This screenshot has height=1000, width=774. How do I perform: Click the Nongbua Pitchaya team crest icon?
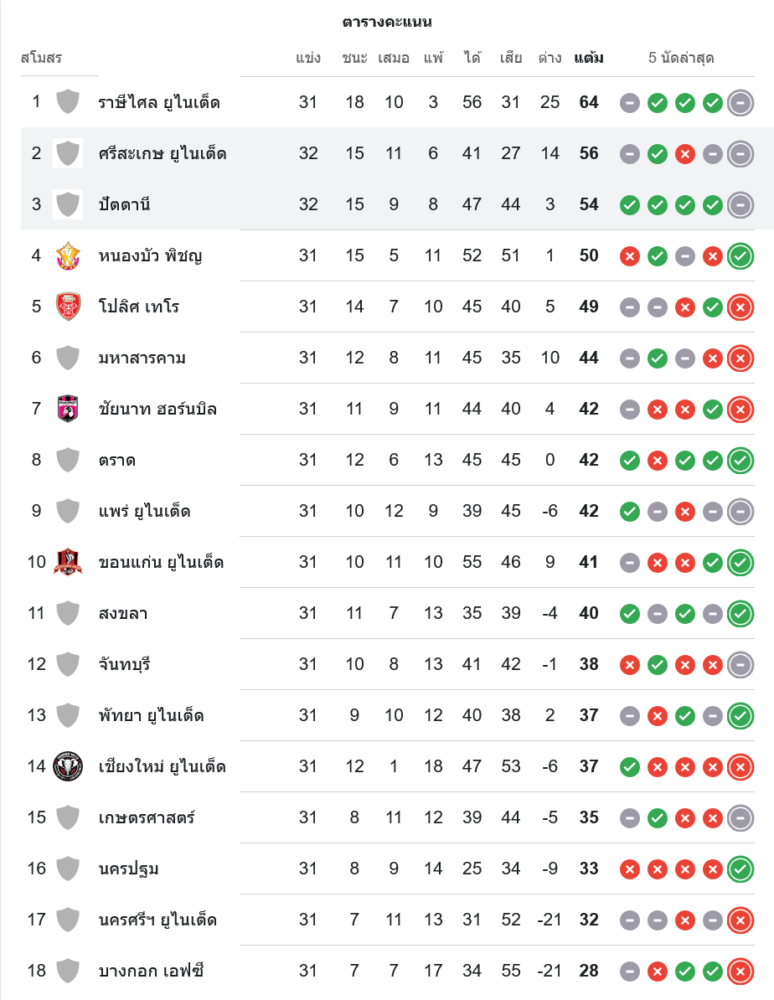(68, 256)
